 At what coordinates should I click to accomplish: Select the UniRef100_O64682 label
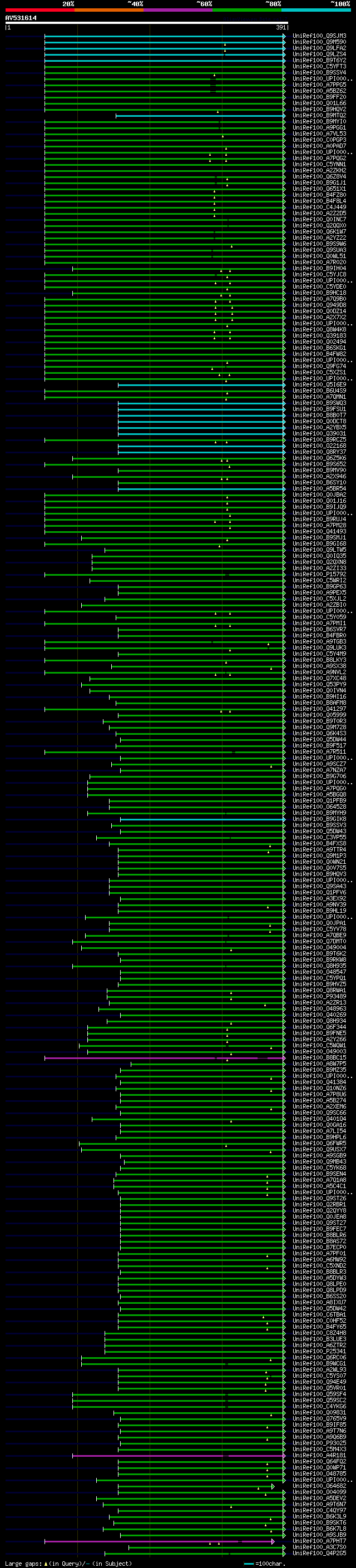click(319, 1485)
